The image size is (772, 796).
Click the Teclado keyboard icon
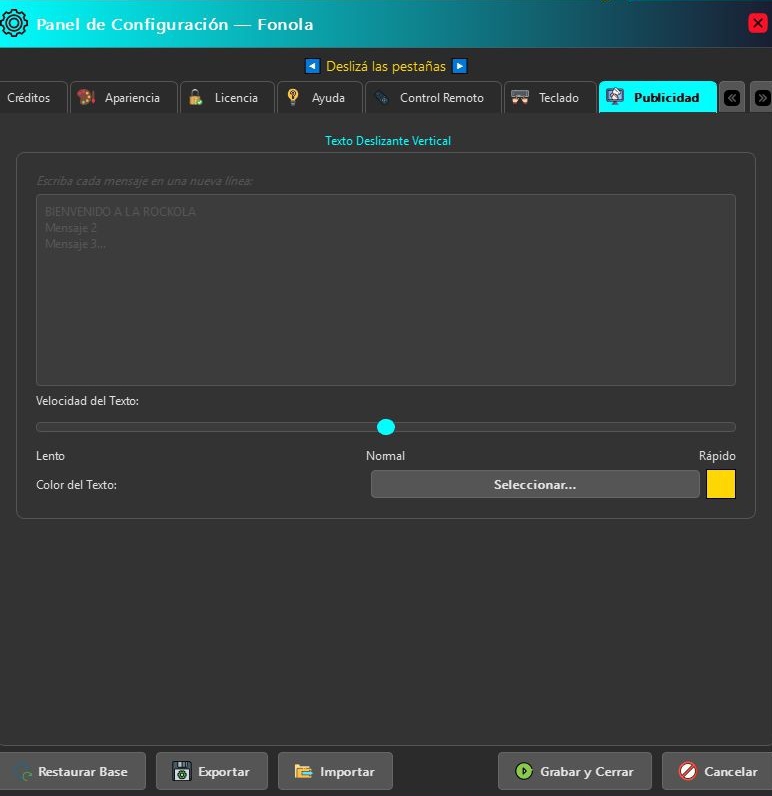pos(520,97)
